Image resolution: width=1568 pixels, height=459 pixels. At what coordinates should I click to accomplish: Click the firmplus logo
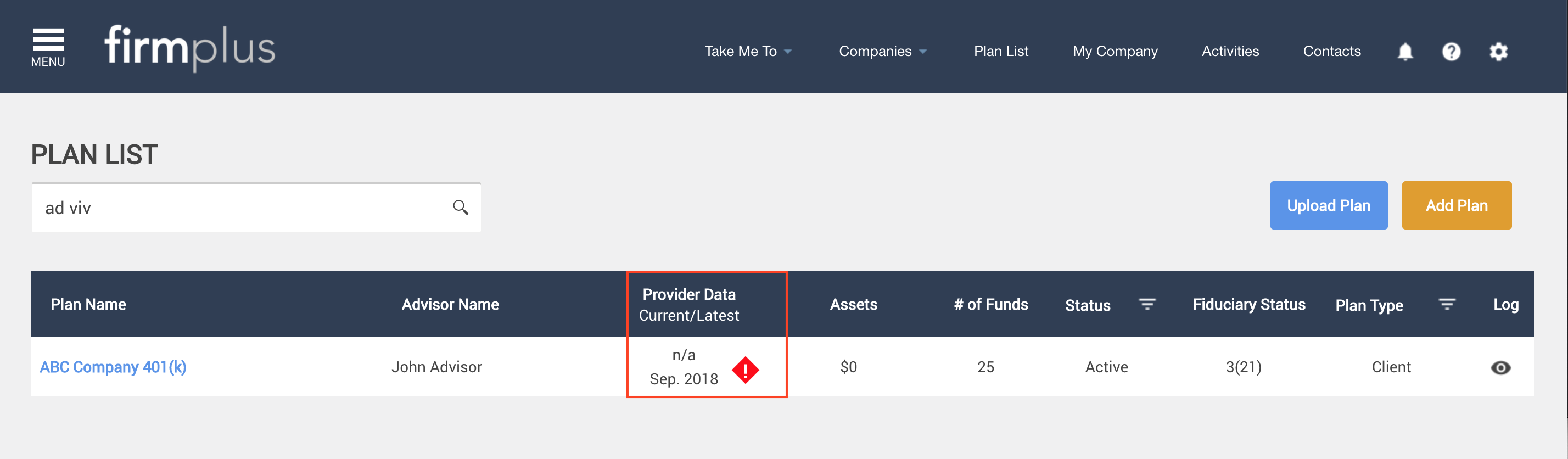pos(190,47)
